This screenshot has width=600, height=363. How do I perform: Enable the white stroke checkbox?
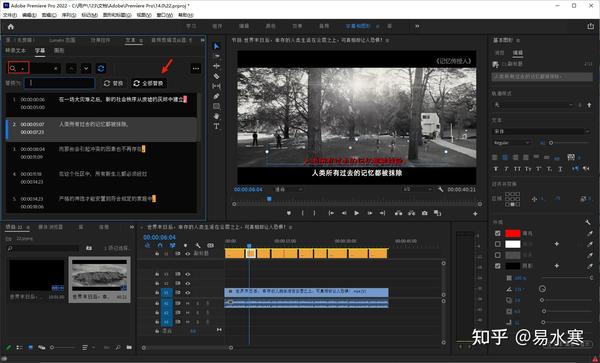coord(497,244)
